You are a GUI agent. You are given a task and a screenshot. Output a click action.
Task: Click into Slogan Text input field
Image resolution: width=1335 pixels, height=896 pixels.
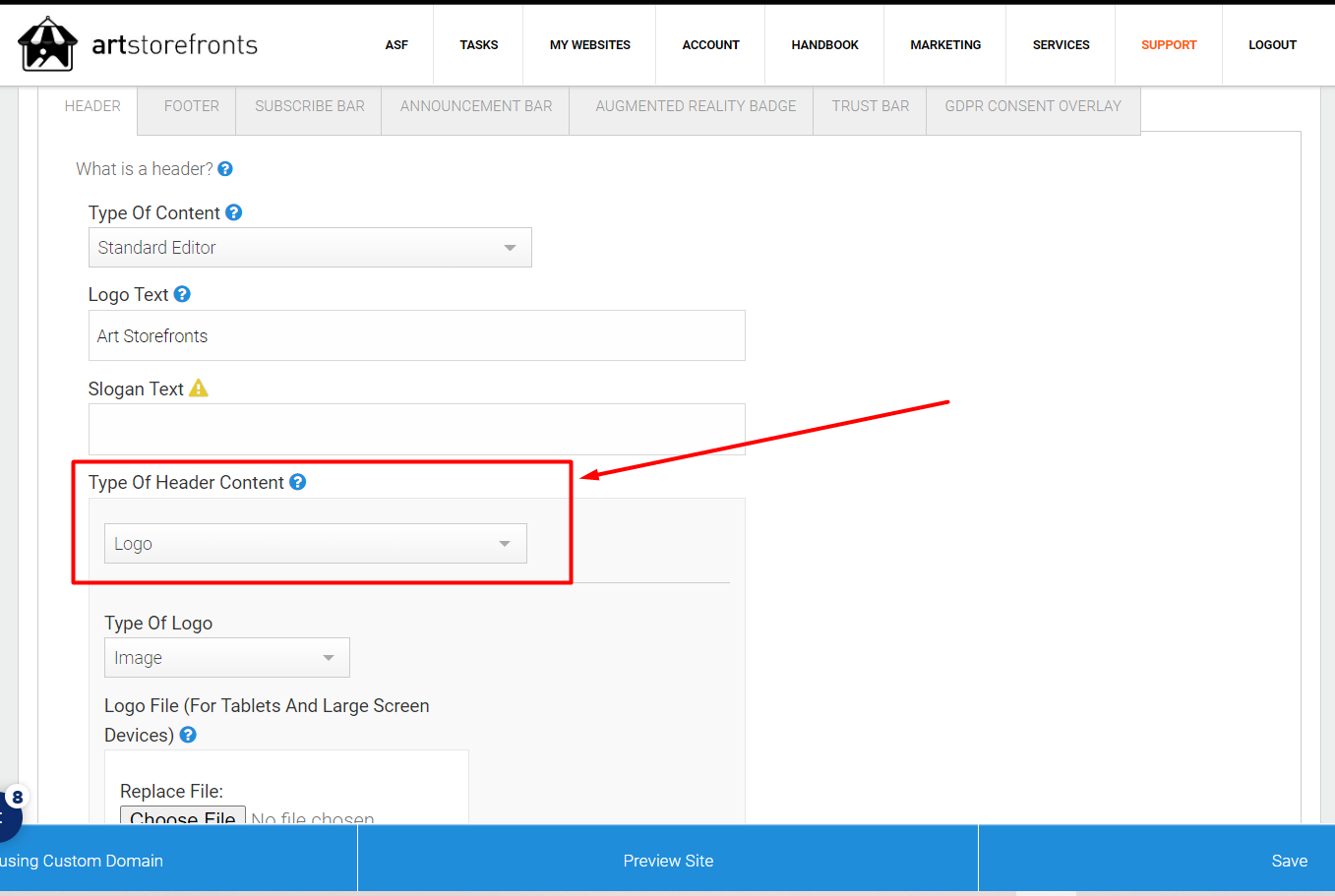point(417,429)
